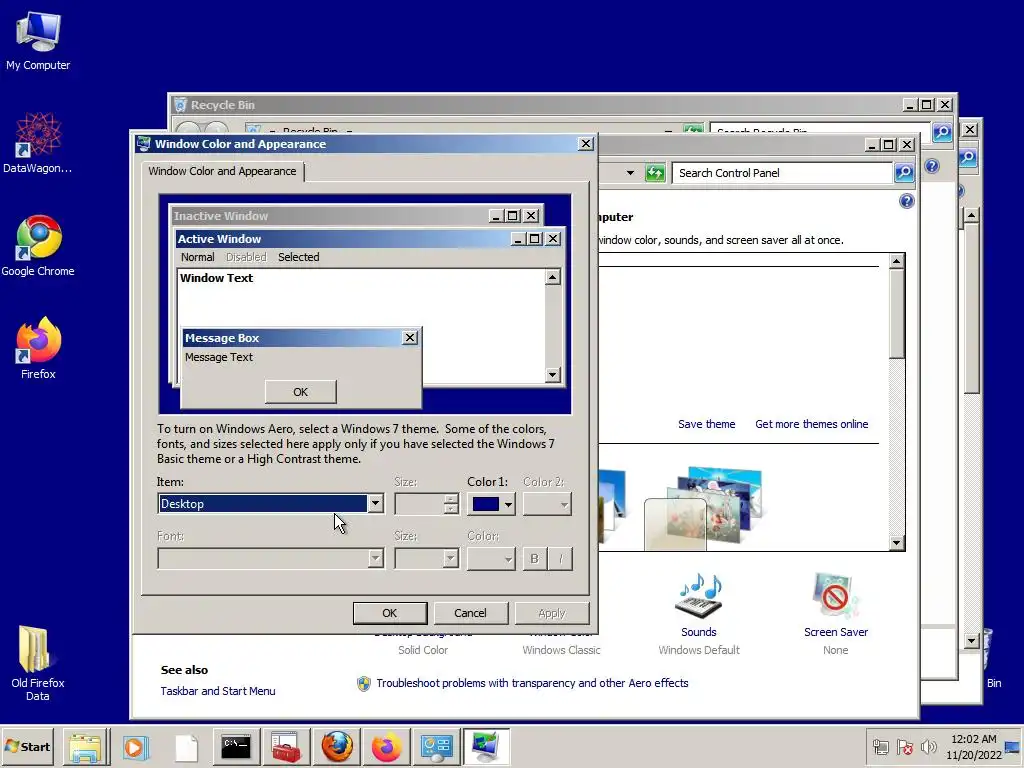Click the Start button
Image resolution: width=1024 pixels, height=768 pixels.
pyautogui.click(x=27, y=746)
